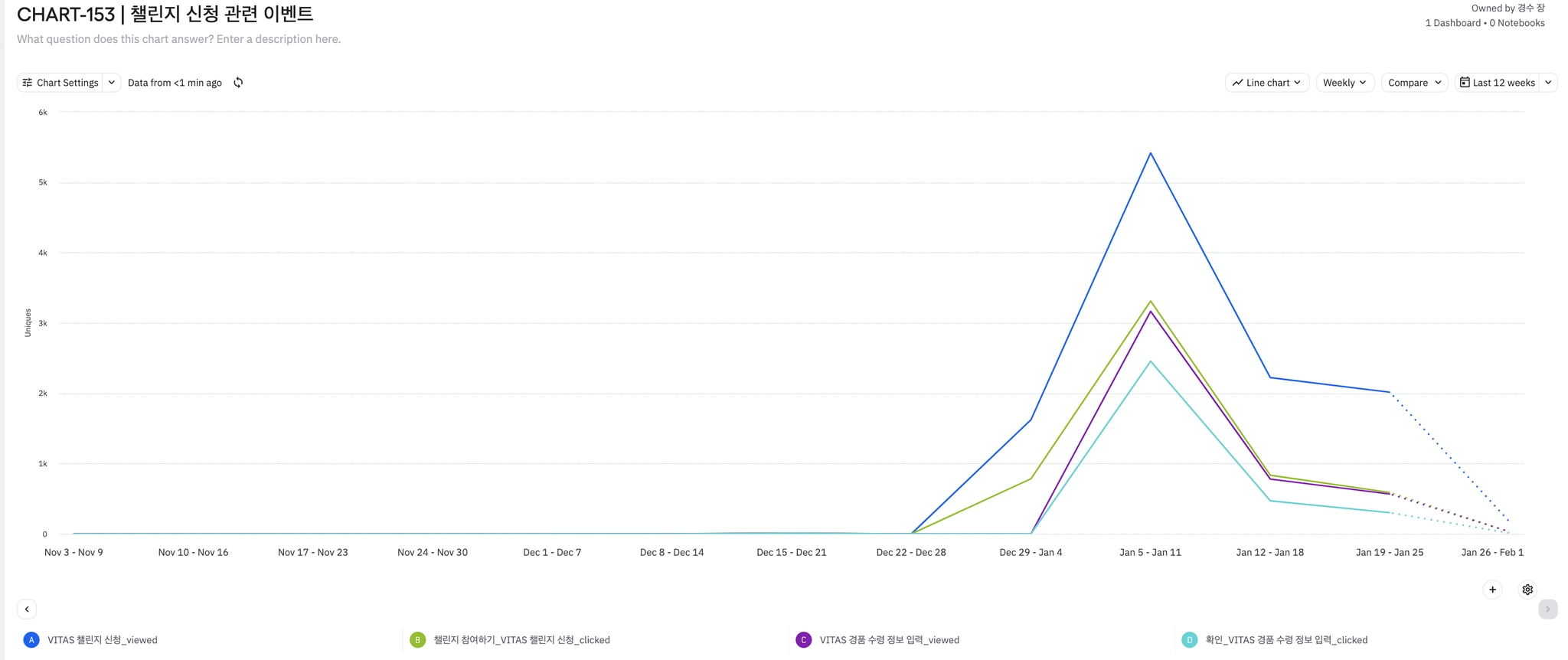The width and height of the screenshot is (1568, 660).
Task: Click the Chart Settings button
Action: pos(67,83)
